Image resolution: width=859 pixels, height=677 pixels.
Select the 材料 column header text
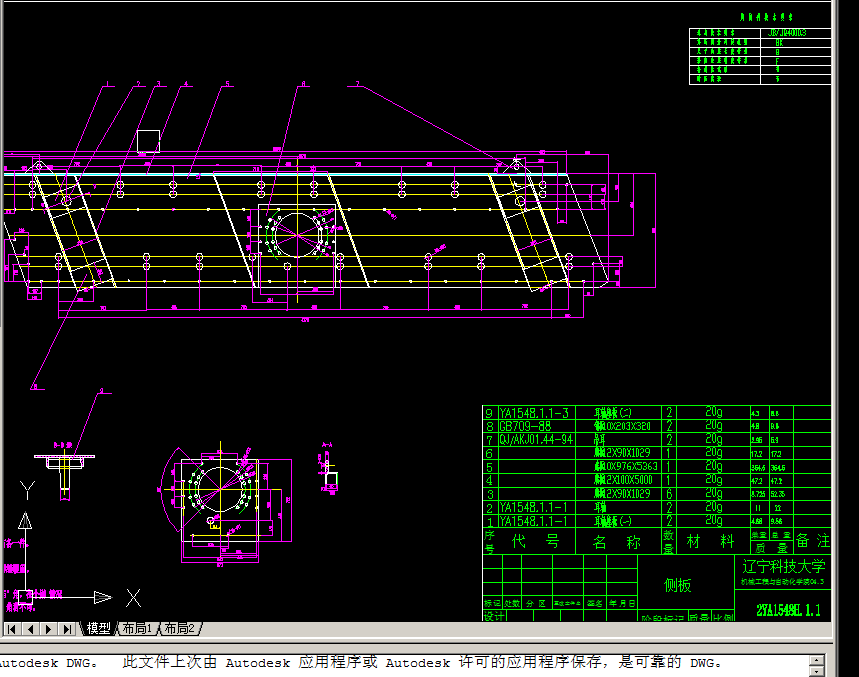[710, 542]
